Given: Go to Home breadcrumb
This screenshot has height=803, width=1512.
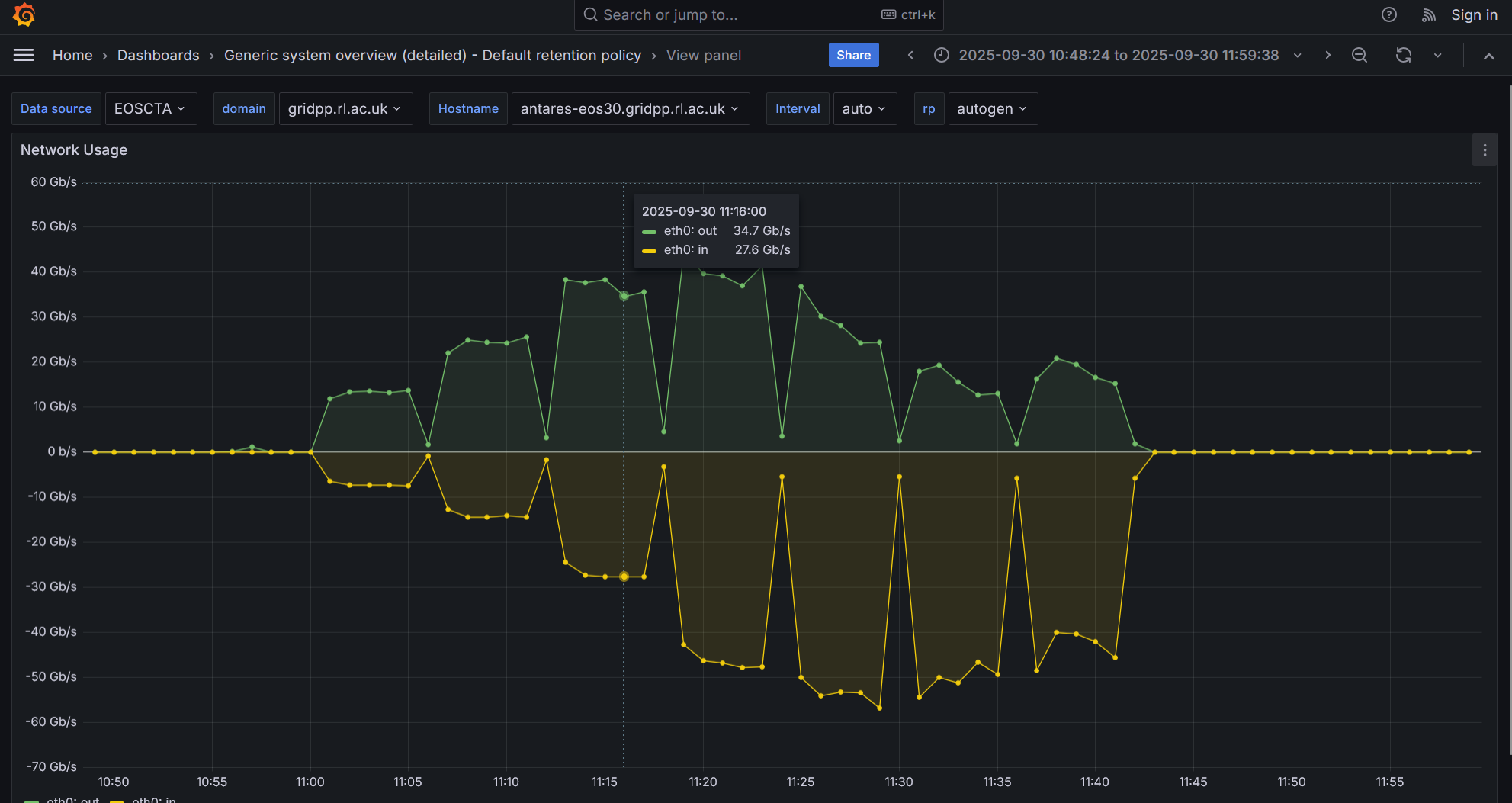Looking at the screenshot, I should tap(72, 55).
